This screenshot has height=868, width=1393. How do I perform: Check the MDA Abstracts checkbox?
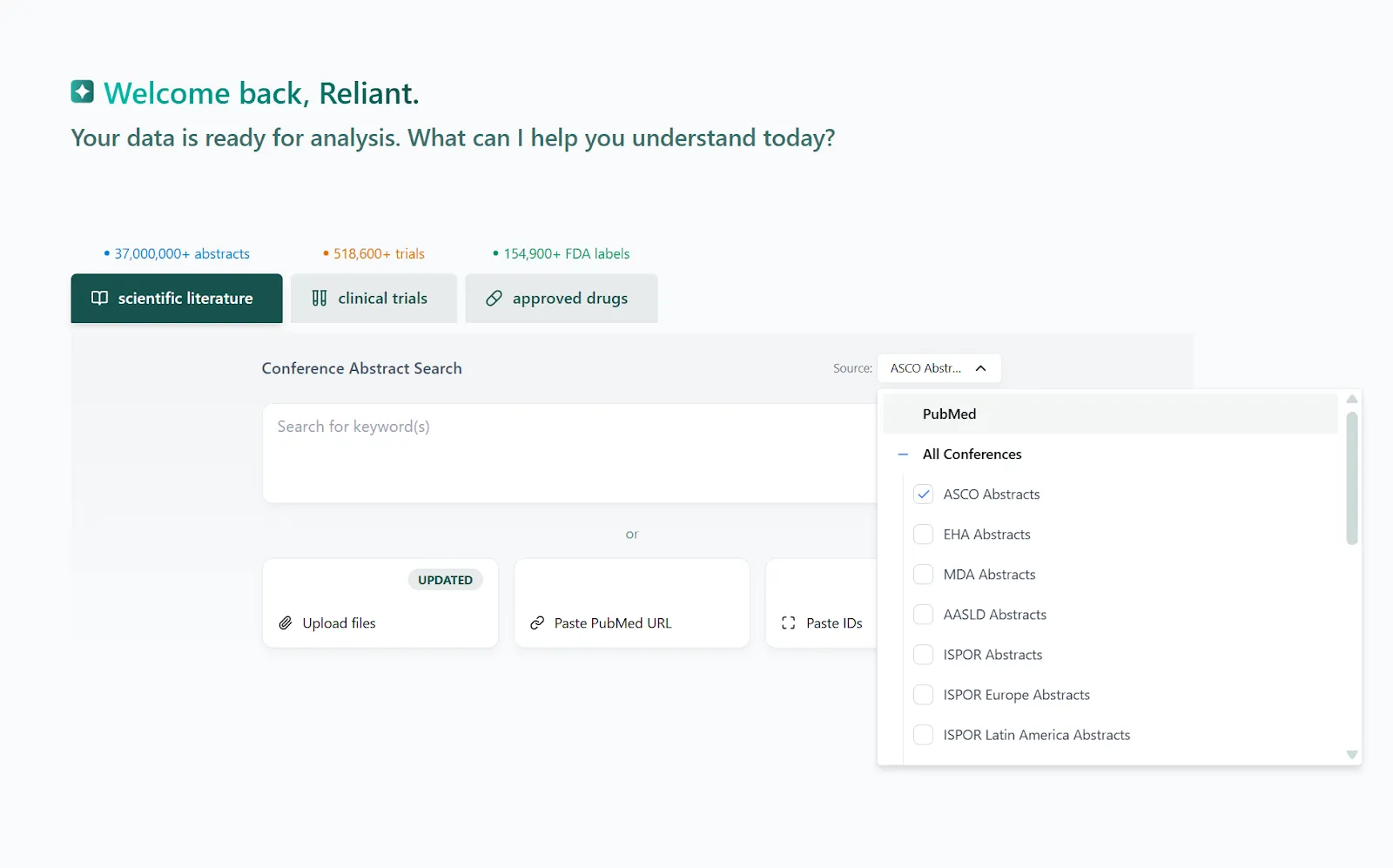[924, 575]
